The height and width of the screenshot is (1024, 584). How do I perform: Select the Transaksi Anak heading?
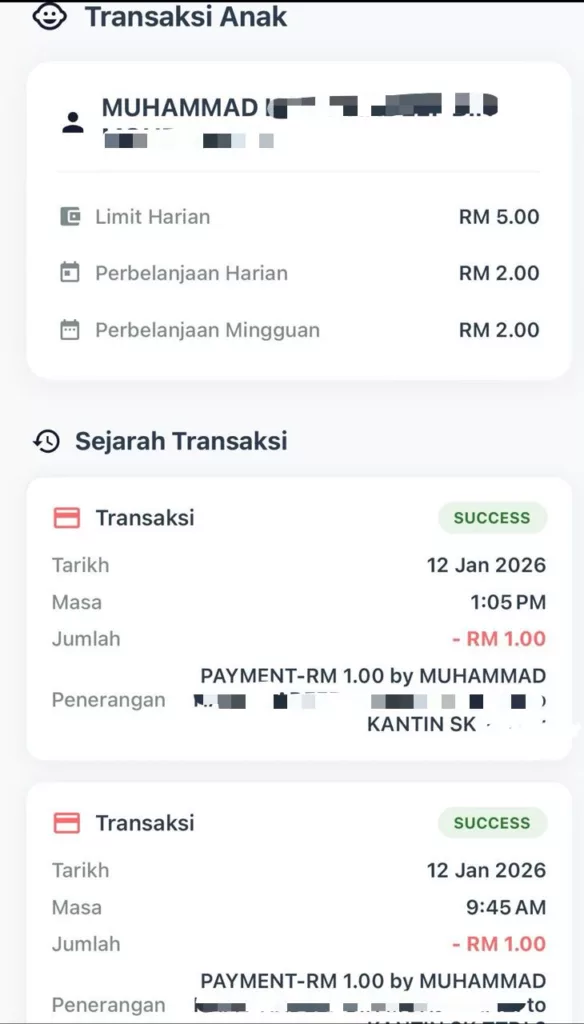(185, 16)
